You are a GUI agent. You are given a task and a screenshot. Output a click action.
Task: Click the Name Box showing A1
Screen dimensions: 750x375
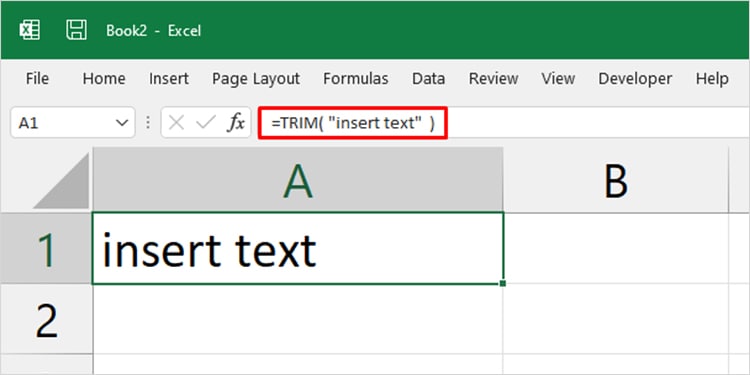tap(73, 123)
